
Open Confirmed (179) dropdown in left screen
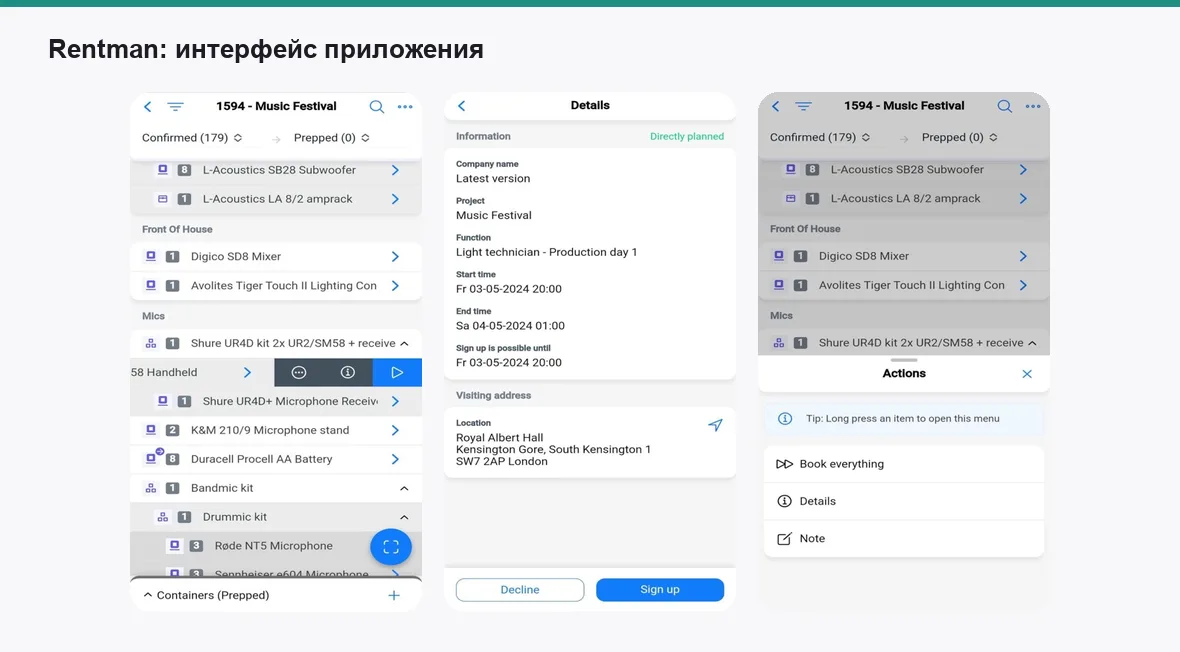[x=192, y=138]
